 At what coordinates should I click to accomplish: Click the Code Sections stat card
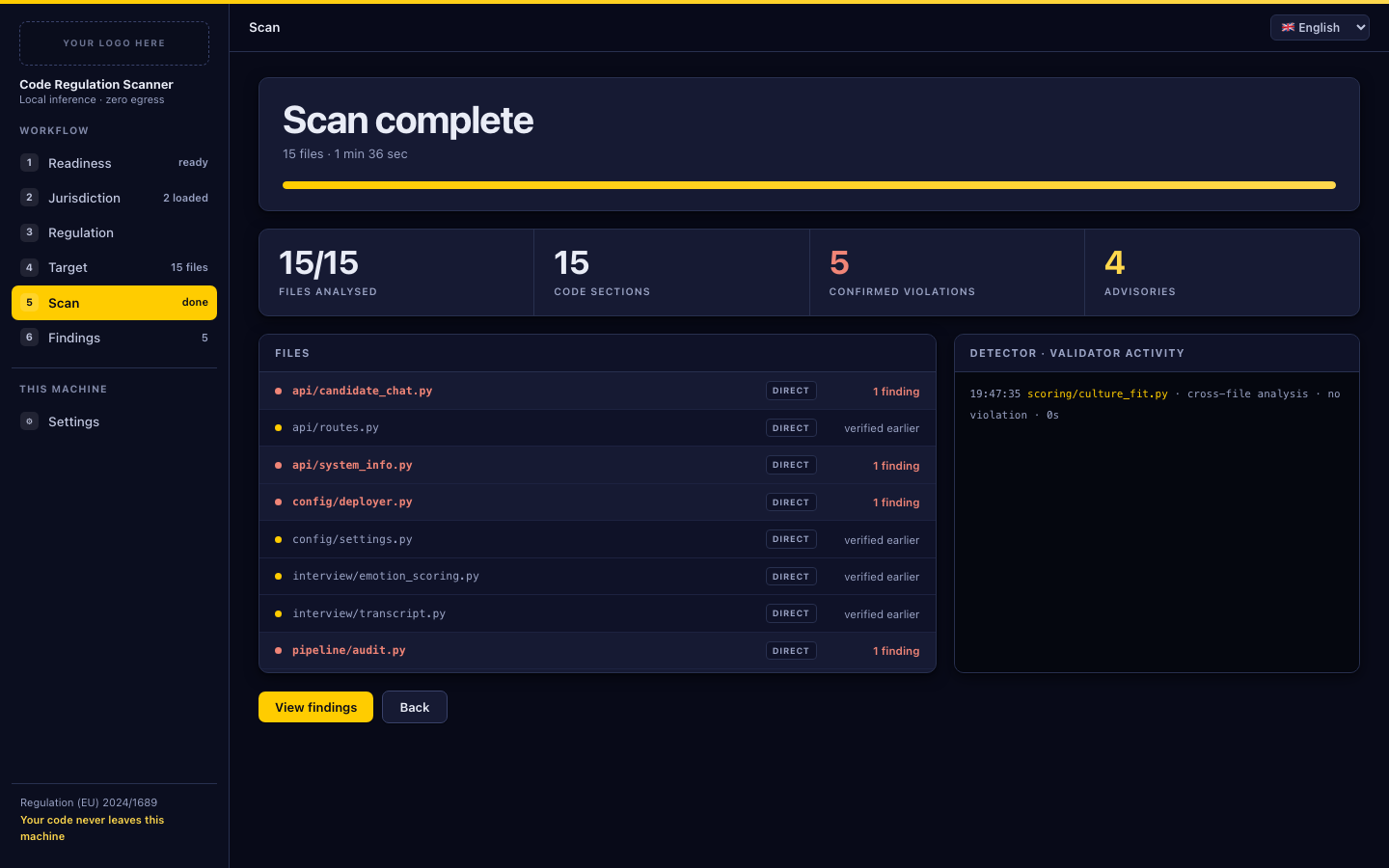coord(671,272)
